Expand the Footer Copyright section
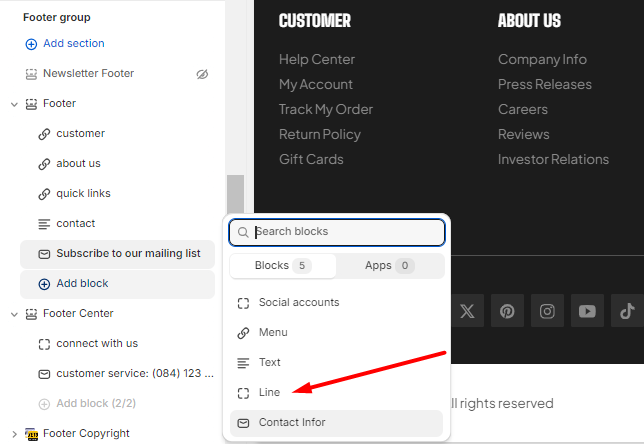The image size is (644, 444). pyautogui.click(x=13, y=434)
